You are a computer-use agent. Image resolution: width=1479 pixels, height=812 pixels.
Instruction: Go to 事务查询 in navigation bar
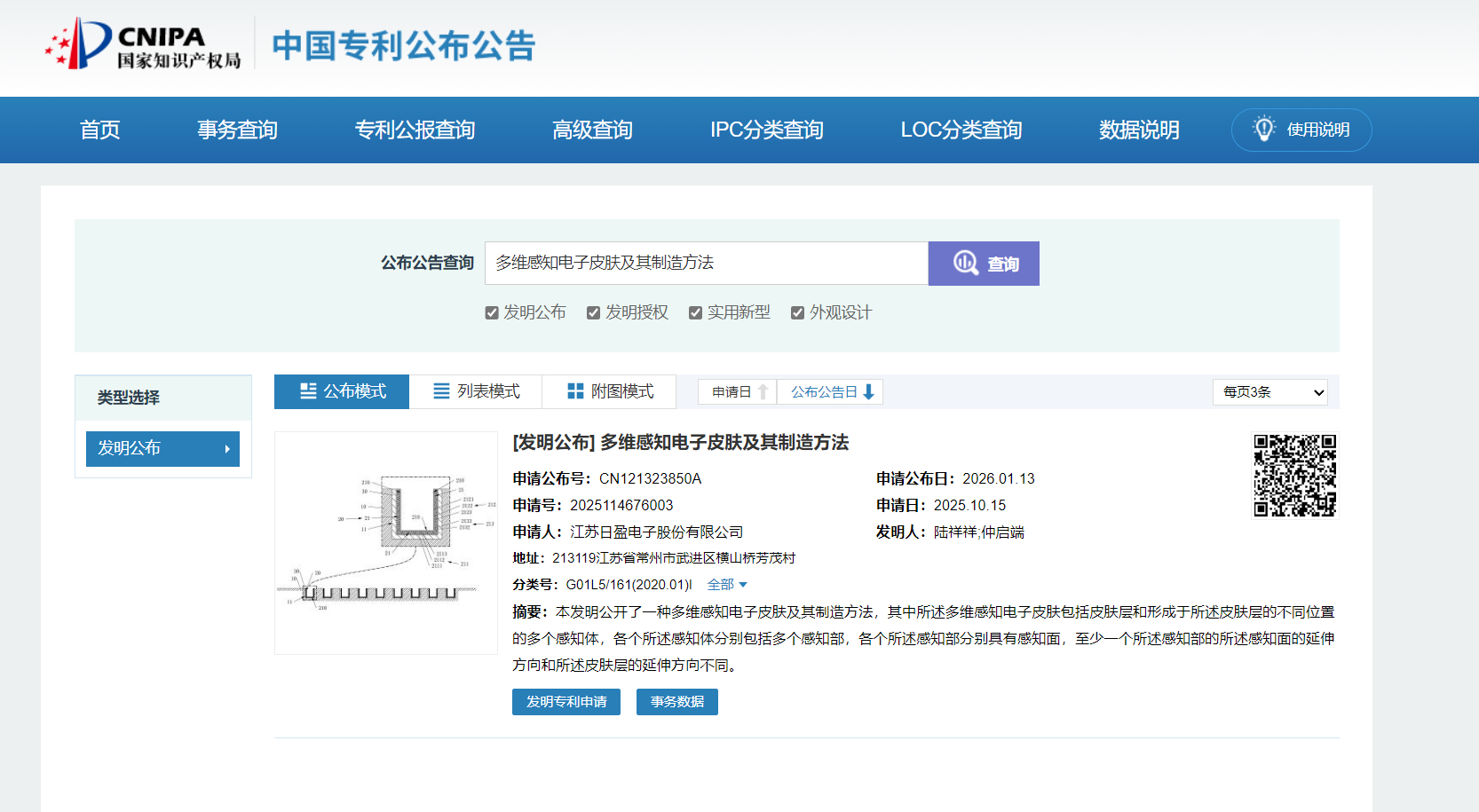237,130
